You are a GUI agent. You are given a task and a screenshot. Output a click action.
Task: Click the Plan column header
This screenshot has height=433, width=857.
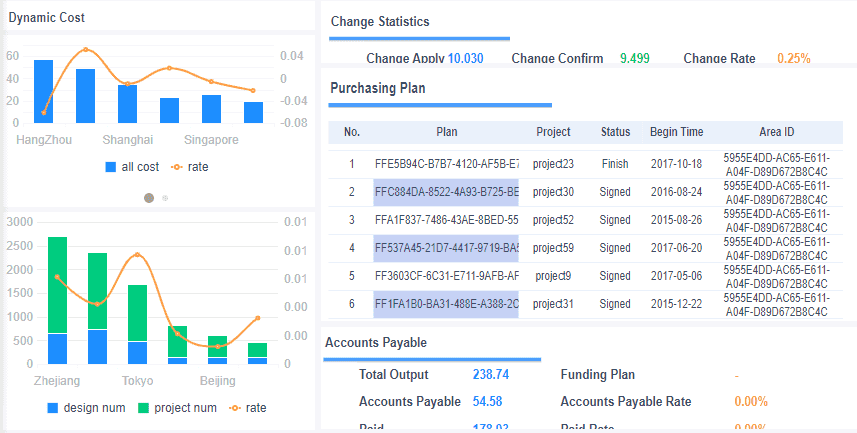(x=447, y=132)
